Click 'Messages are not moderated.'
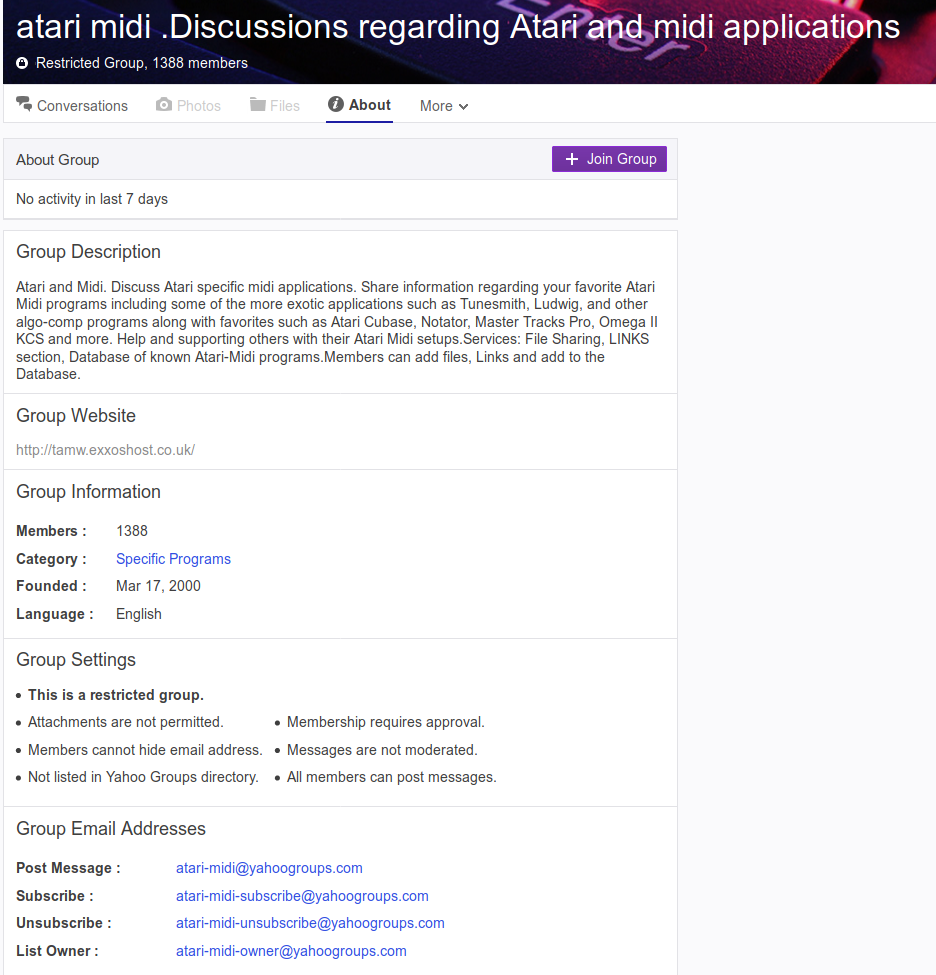The width and height of the screenshot is (936, 975). point(382,750)
